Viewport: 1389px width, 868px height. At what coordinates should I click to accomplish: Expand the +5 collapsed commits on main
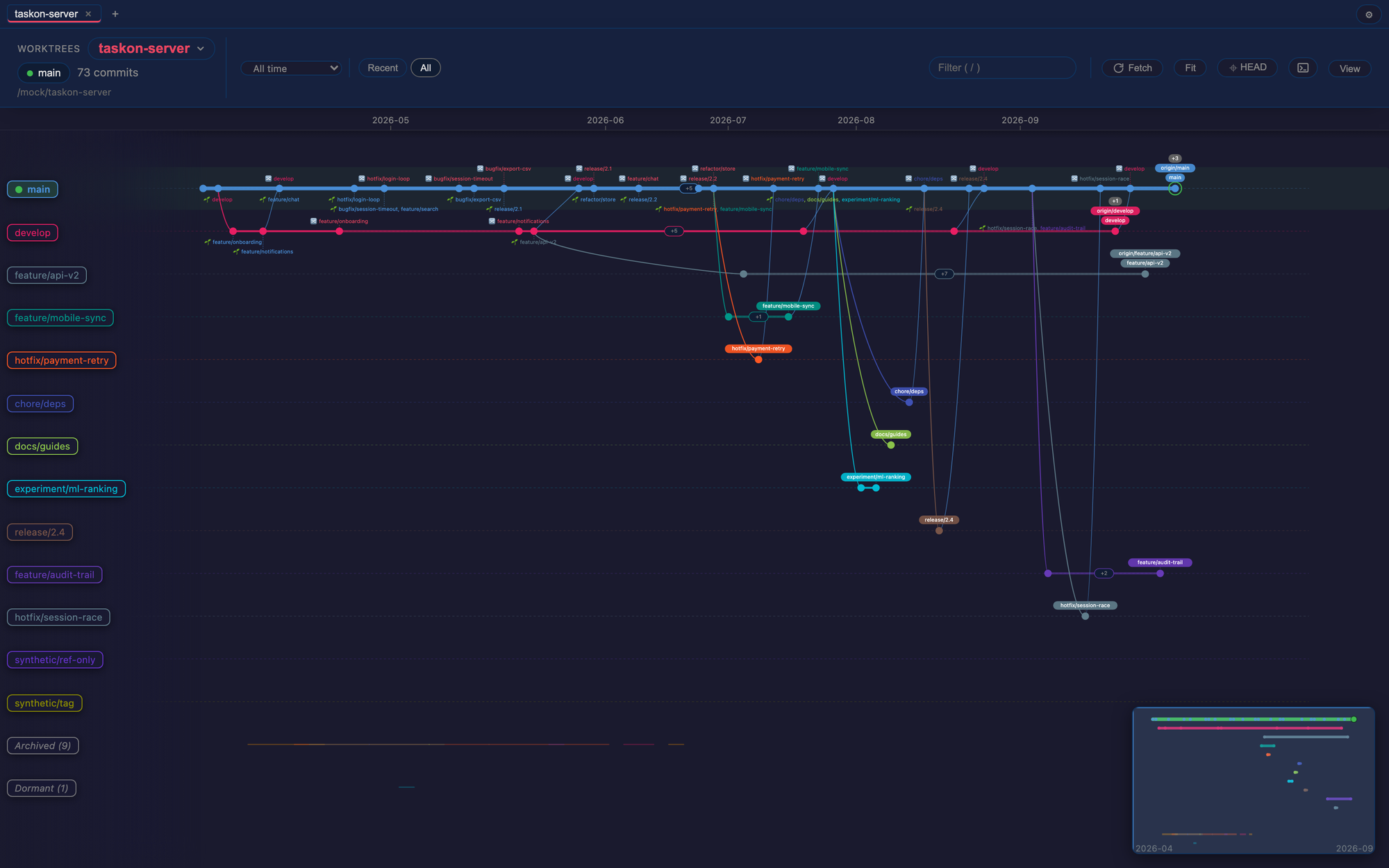(689, 188)
